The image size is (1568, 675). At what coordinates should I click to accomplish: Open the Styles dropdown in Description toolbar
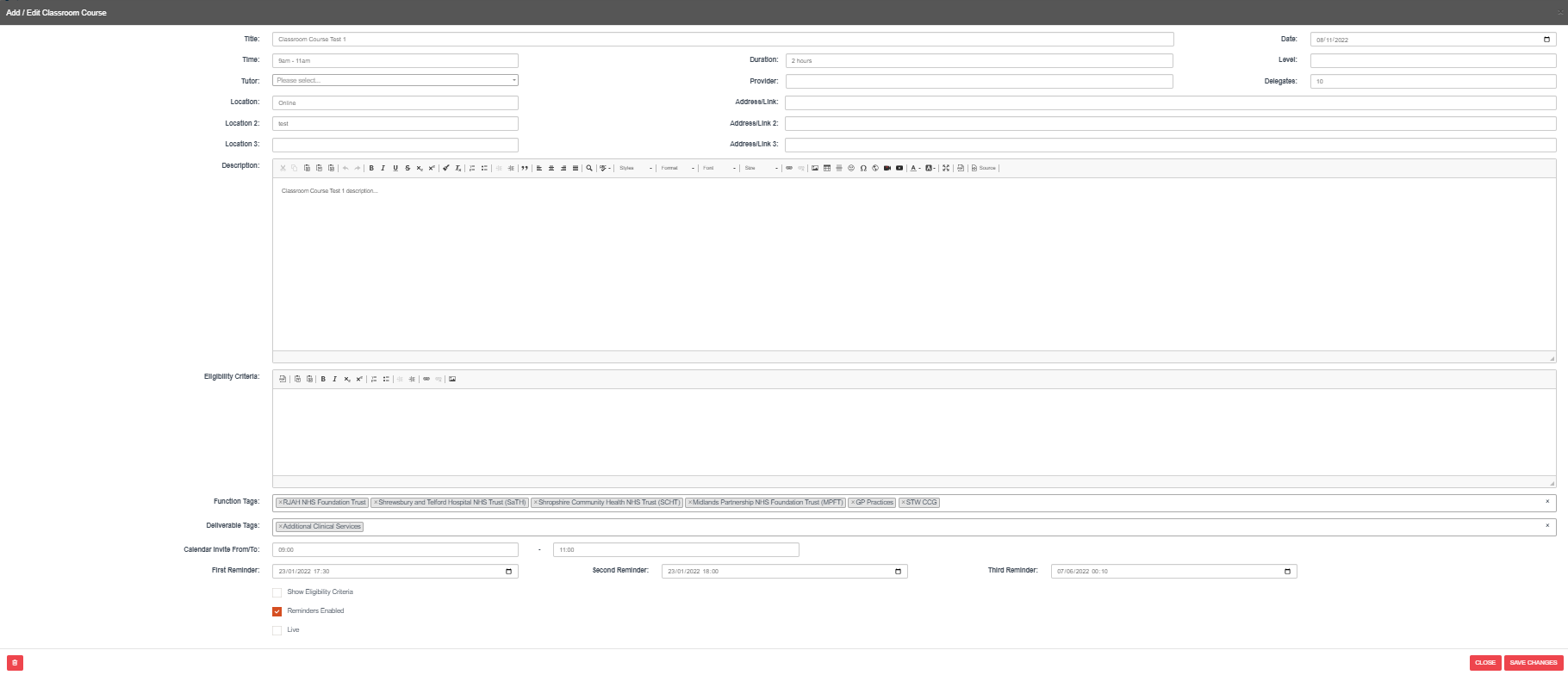click(636, 169)
